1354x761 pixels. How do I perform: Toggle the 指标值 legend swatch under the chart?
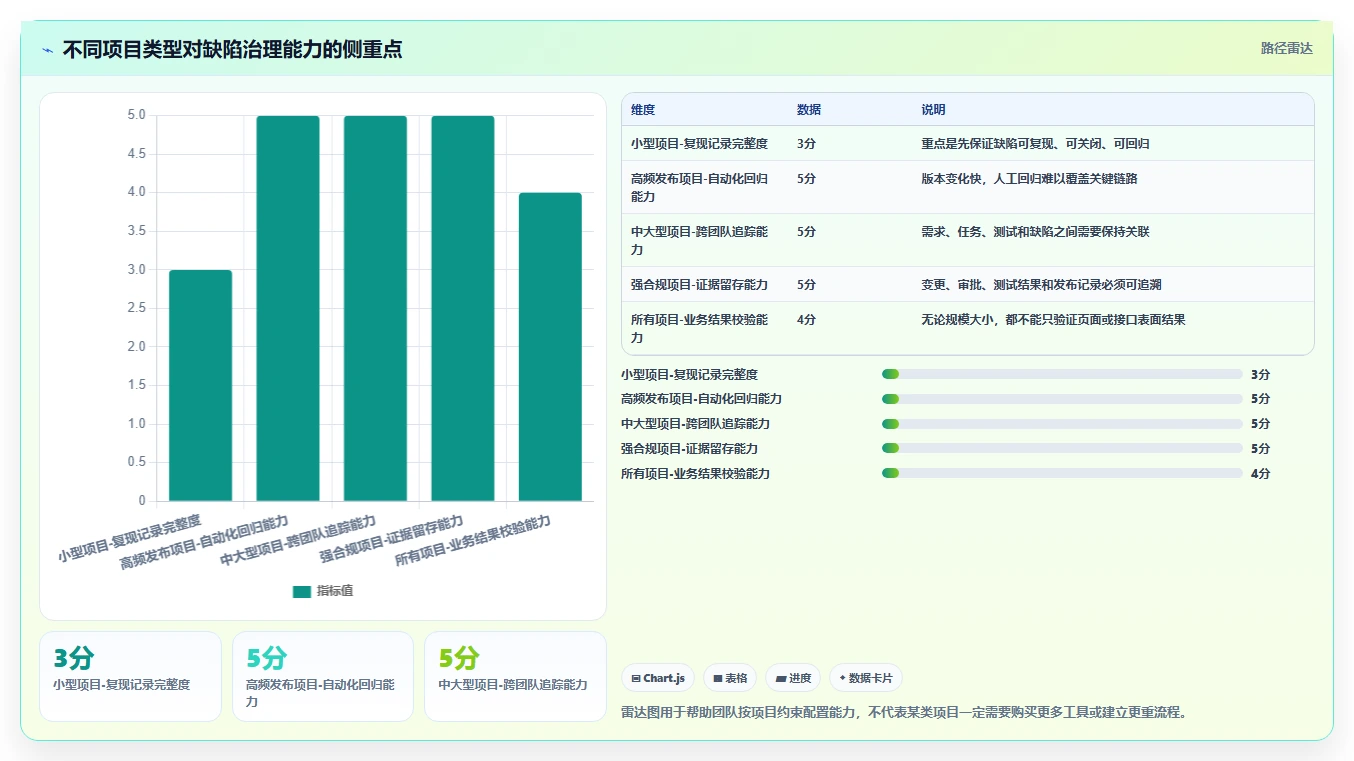tap(301, 591)
